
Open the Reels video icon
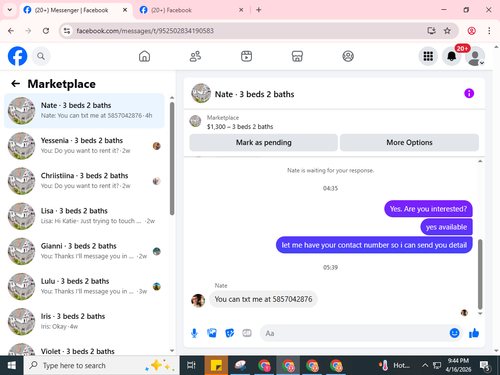246,56
